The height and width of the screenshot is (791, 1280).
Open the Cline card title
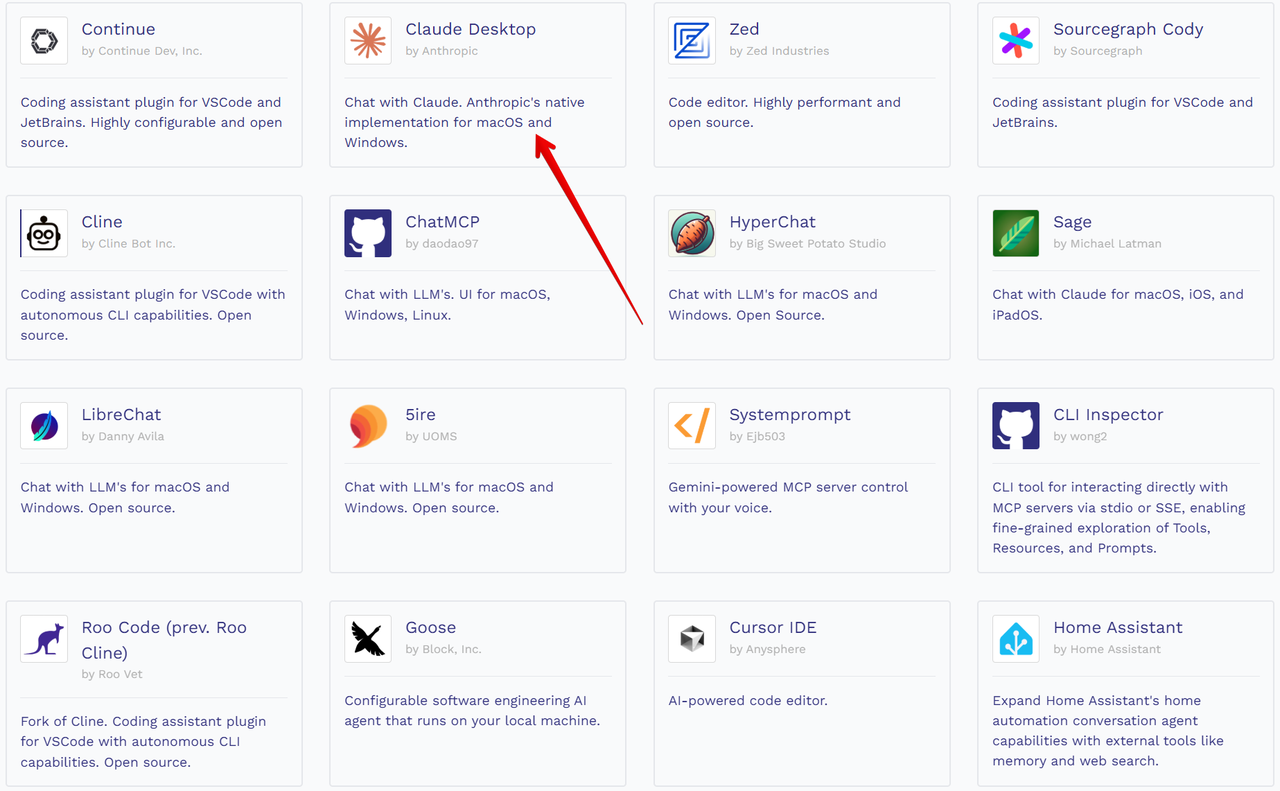point(102,222)
